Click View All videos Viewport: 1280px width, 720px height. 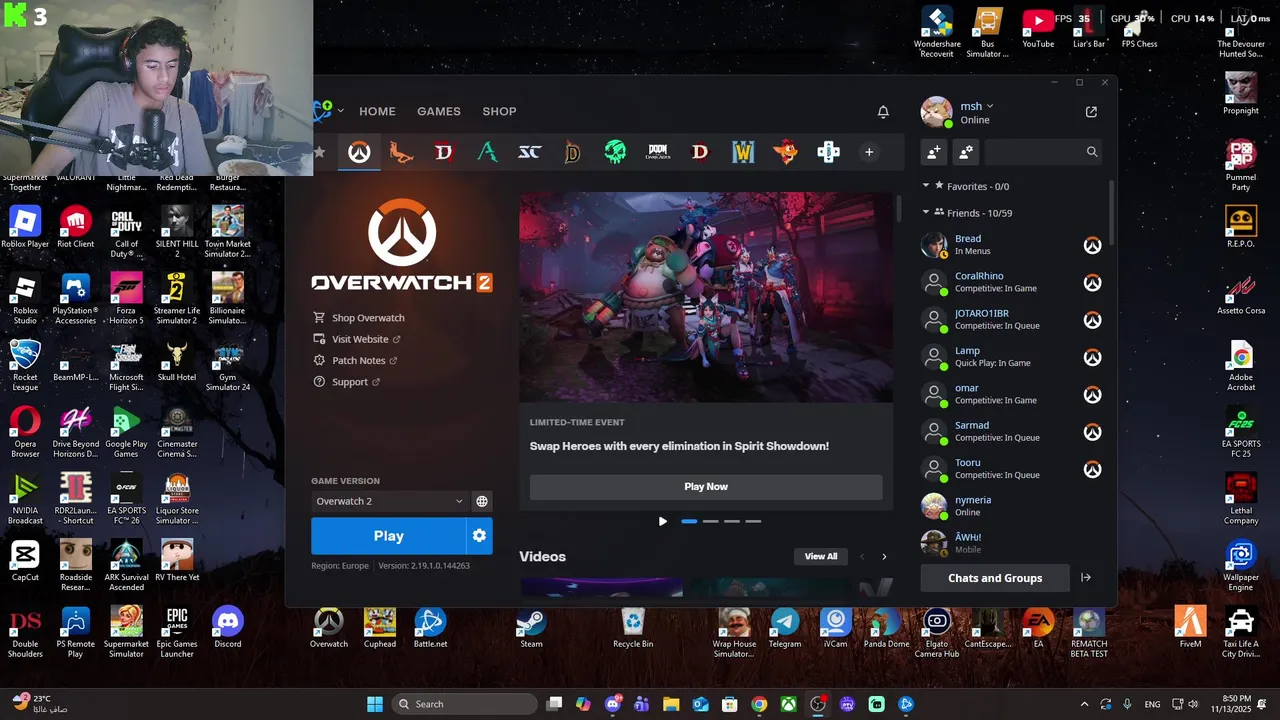tap(821, 557)
